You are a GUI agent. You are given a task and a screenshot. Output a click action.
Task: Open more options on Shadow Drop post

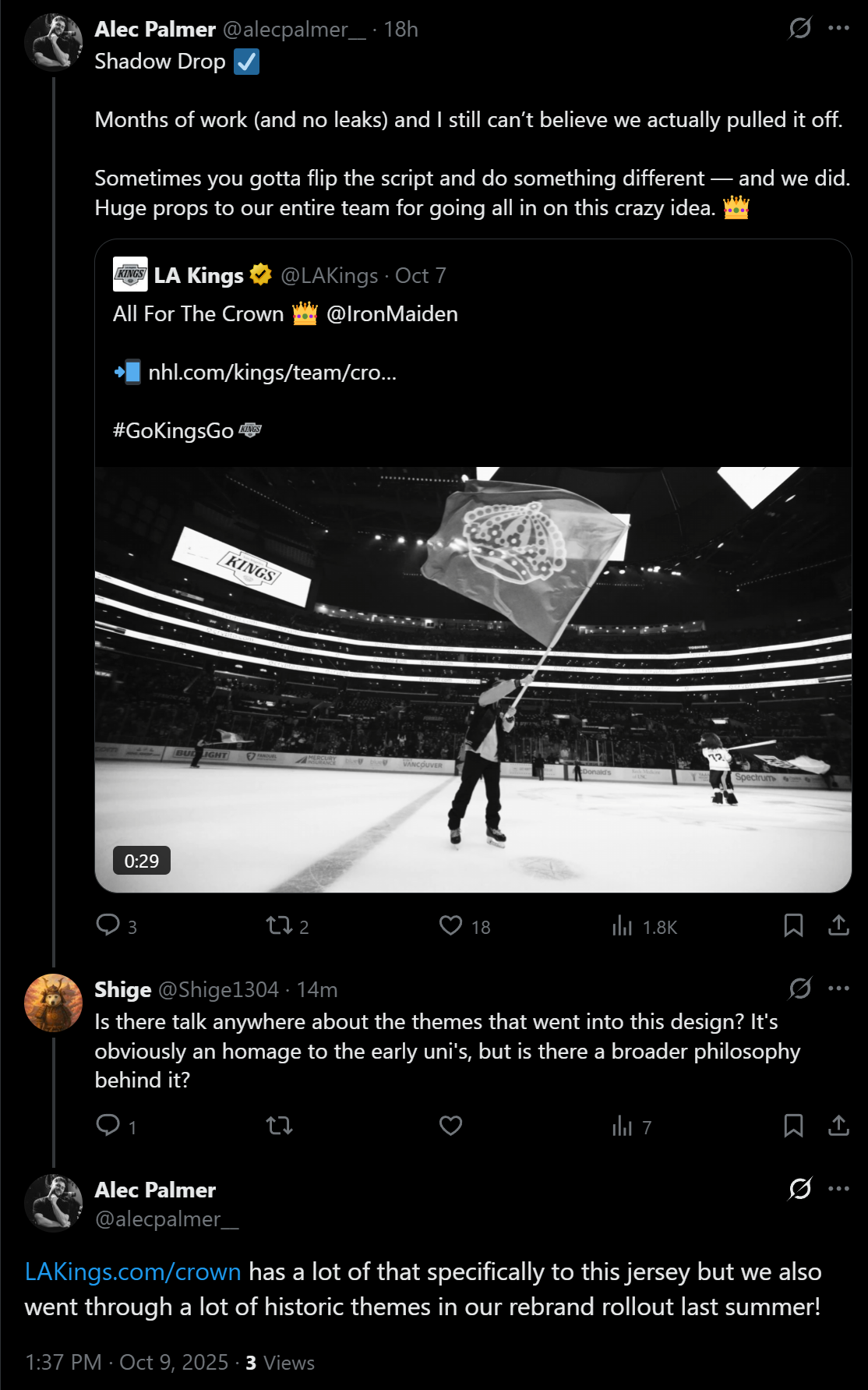coord(839,29)
